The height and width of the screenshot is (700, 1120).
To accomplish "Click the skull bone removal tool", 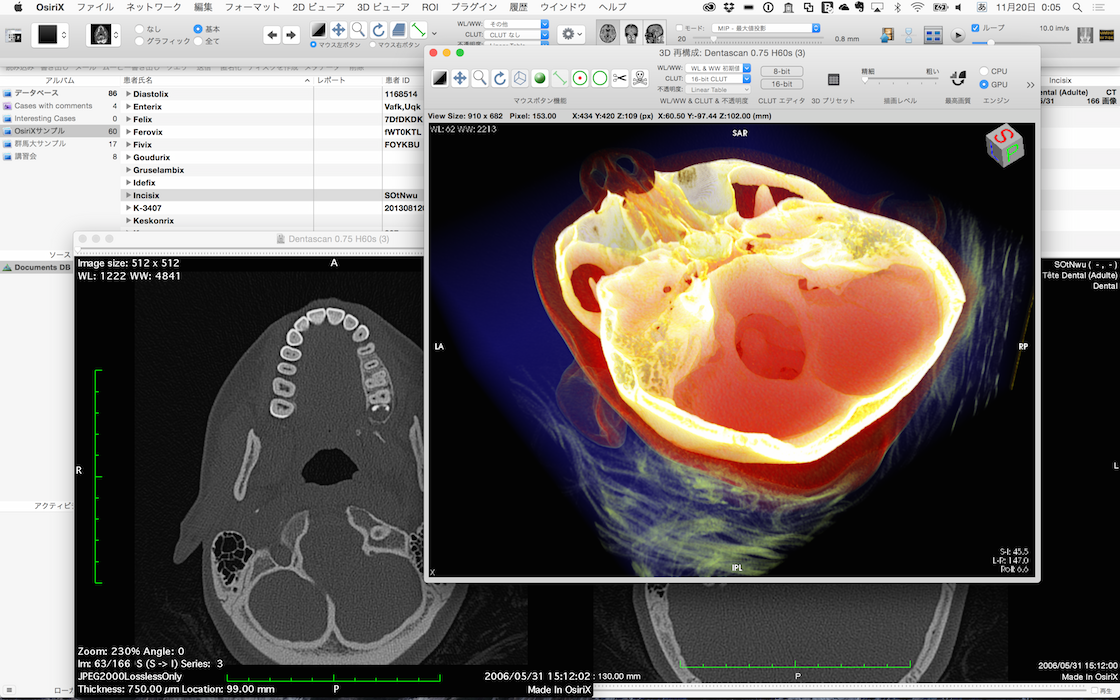I will tap(640, 78).
